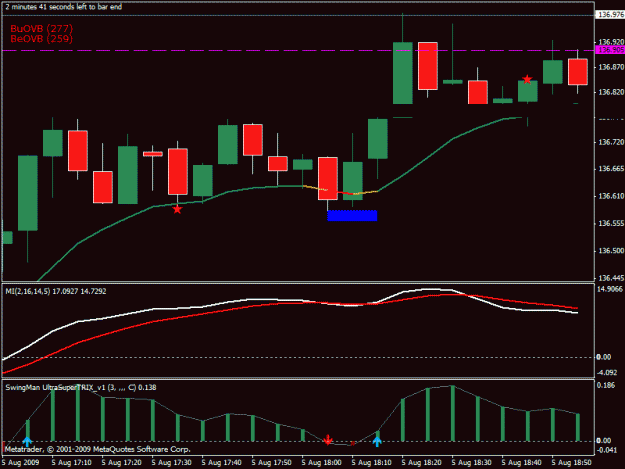
Task: Select the magenta 136.905 price label
Action: point(609,50)
